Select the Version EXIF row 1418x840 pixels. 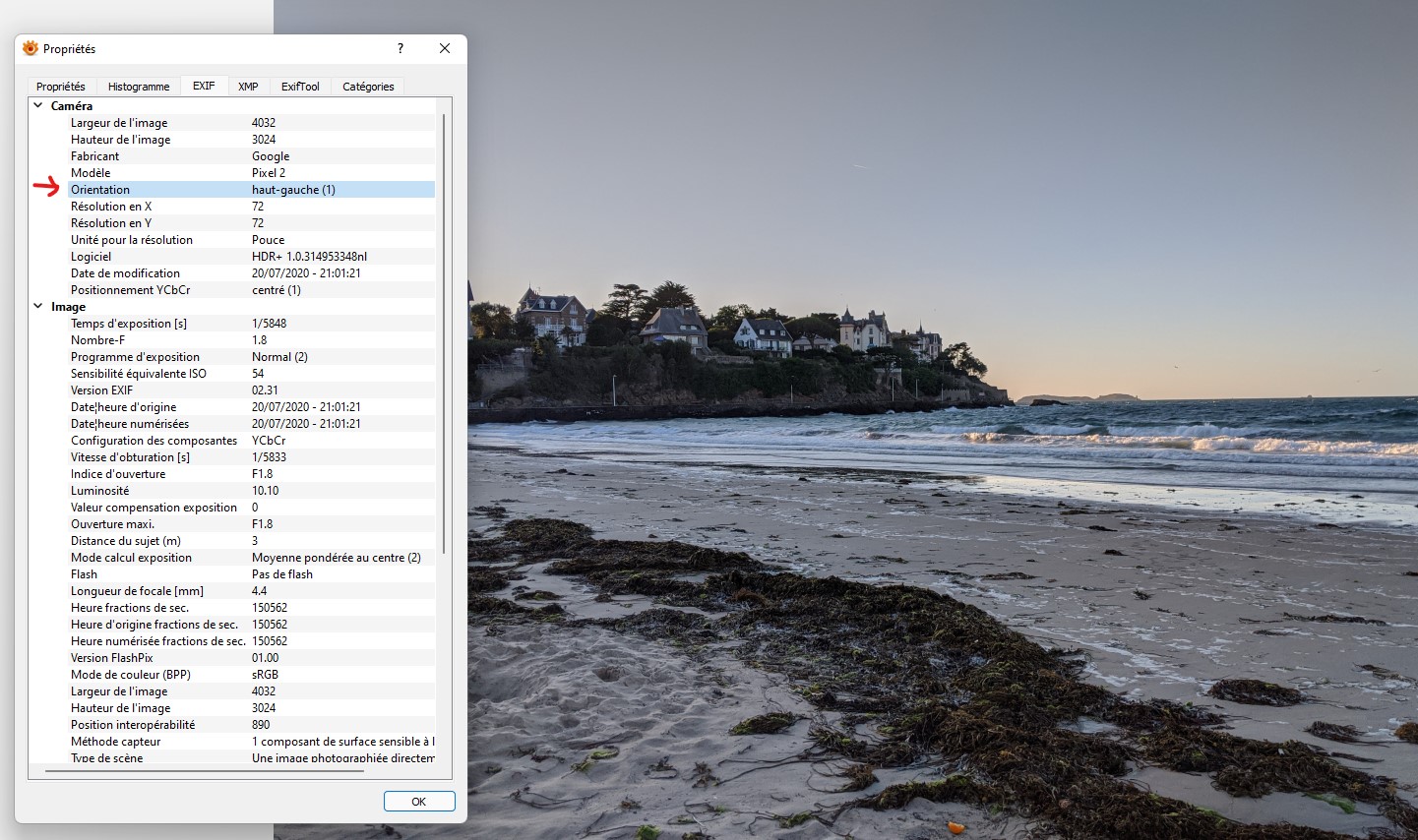(x=251, y=390)
